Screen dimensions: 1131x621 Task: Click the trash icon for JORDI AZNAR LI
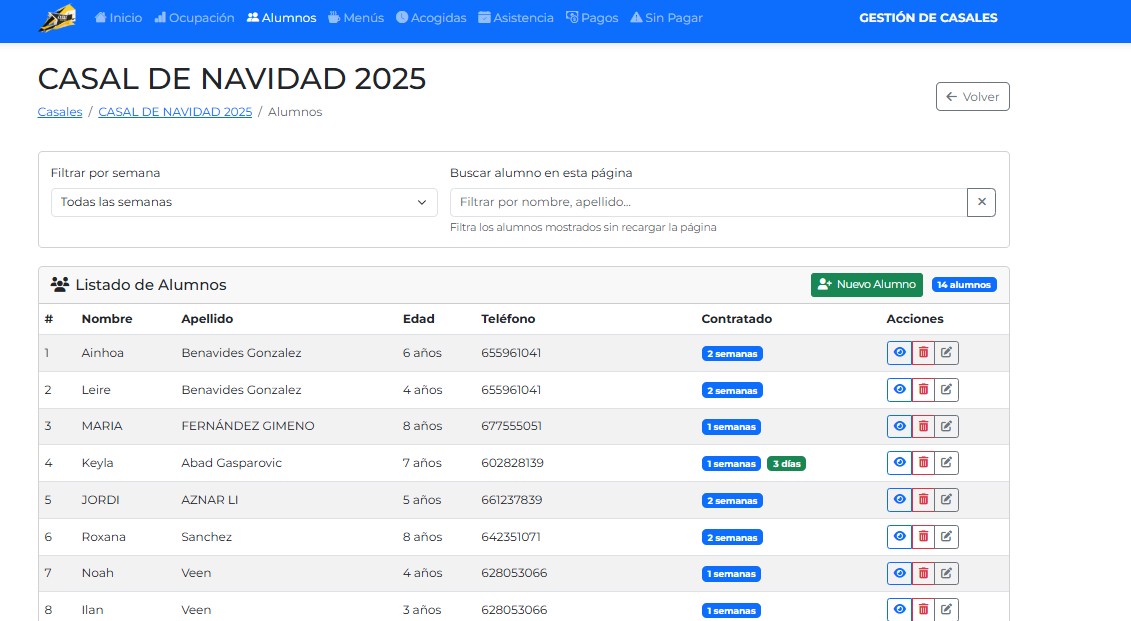click(x=923, y=500)
